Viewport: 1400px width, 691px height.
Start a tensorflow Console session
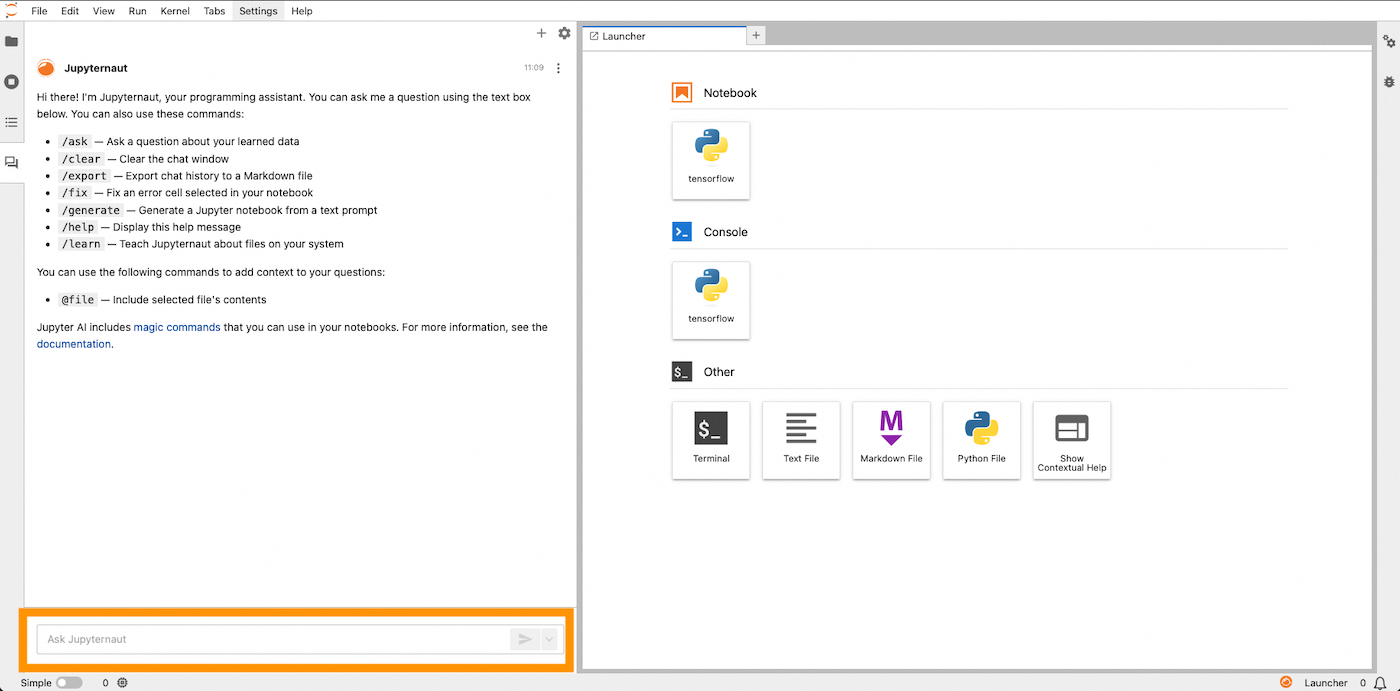710,300
